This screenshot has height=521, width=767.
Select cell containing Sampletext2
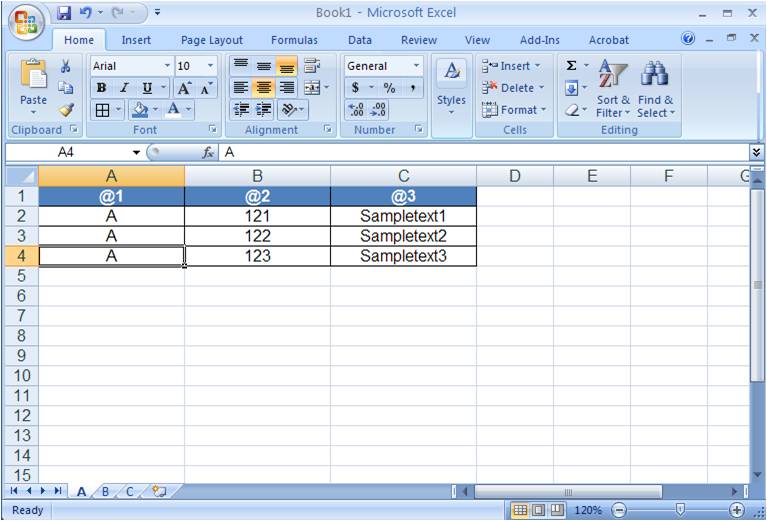404,236
